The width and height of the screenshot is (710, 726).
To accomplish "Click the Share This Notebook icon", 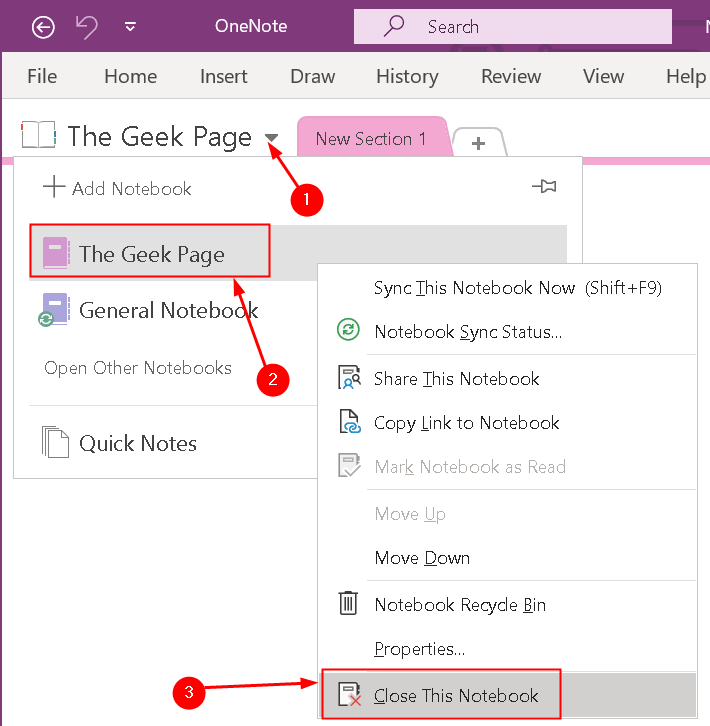I will [349, 377].
